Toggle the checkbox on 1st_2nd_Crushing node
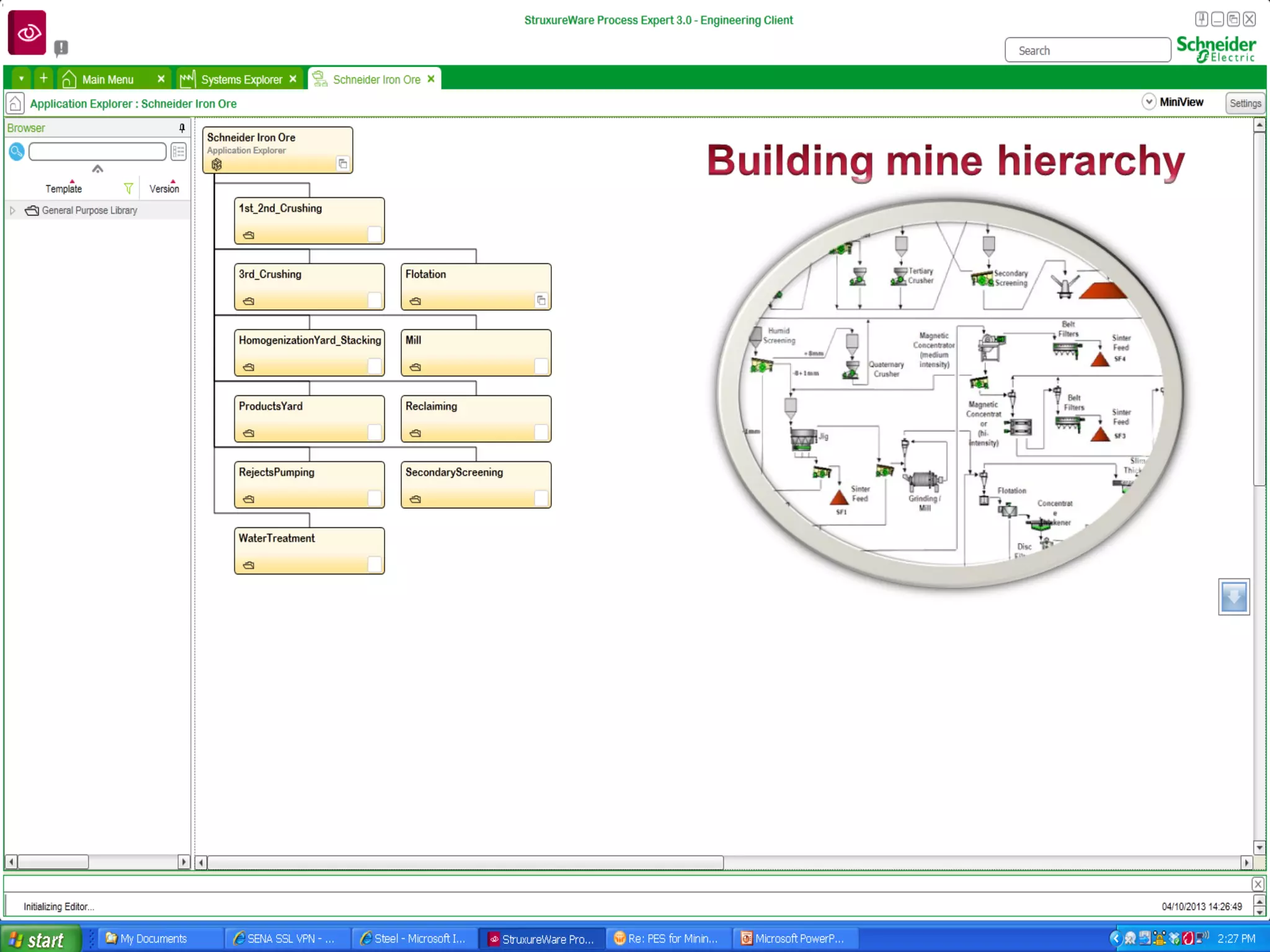 click(x=374, y=234)
